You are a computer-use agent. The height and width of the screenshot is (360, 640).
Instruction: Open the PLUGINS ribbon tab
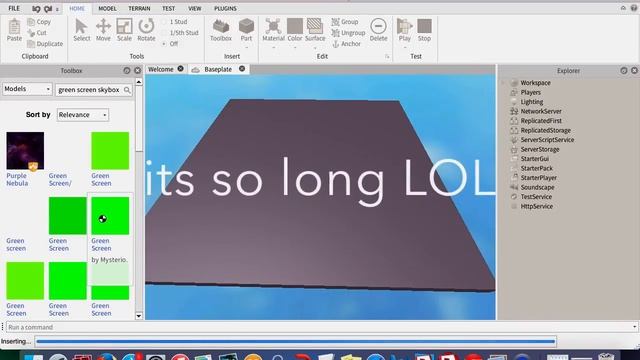click(x=225, y=8)
